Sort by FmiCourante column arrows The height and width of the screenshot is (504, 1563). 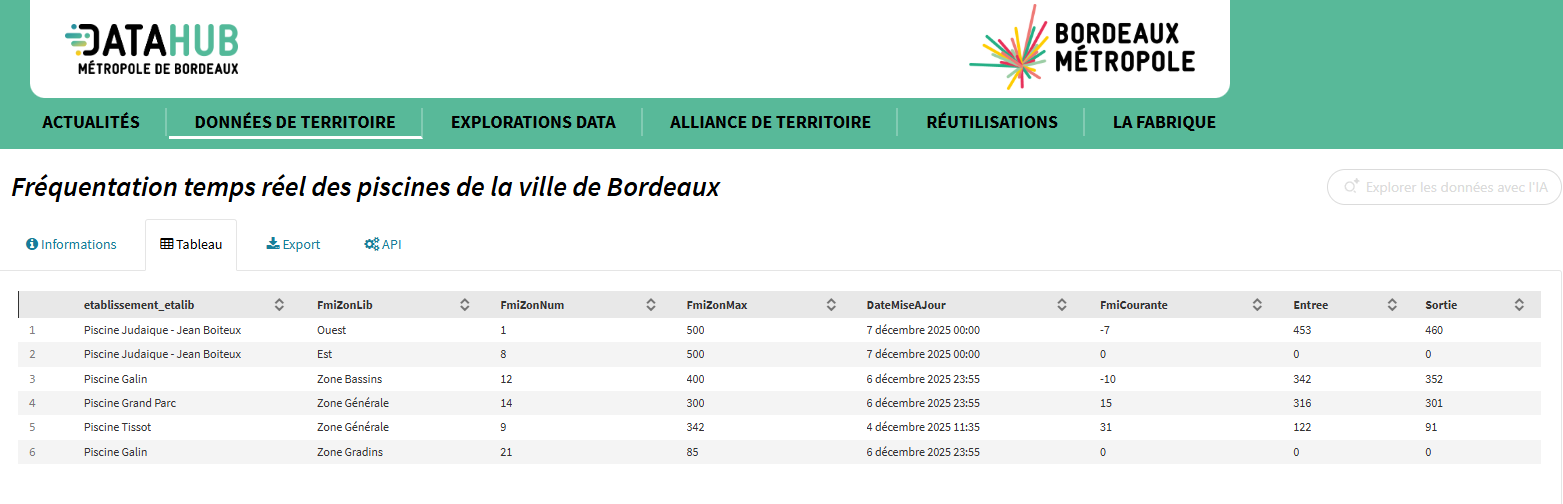(x=1257, y=305)
